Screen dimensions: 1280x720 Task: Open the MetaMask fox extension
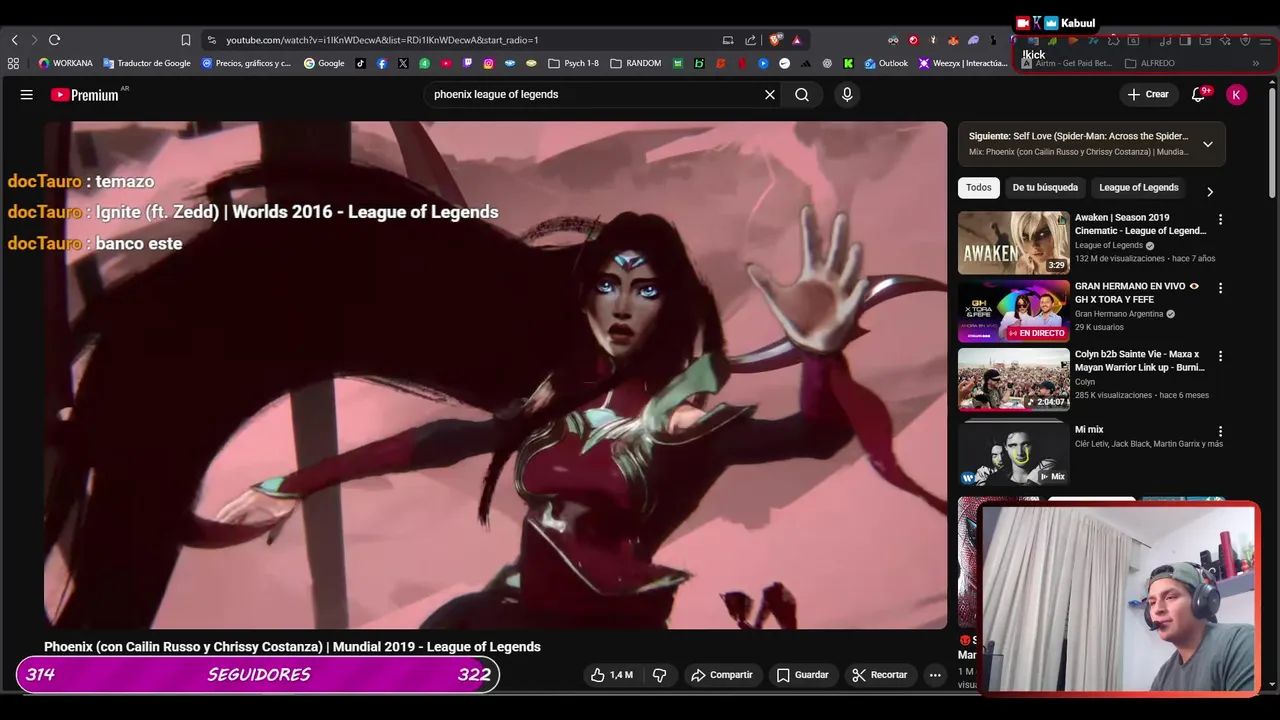coord(953,40)
